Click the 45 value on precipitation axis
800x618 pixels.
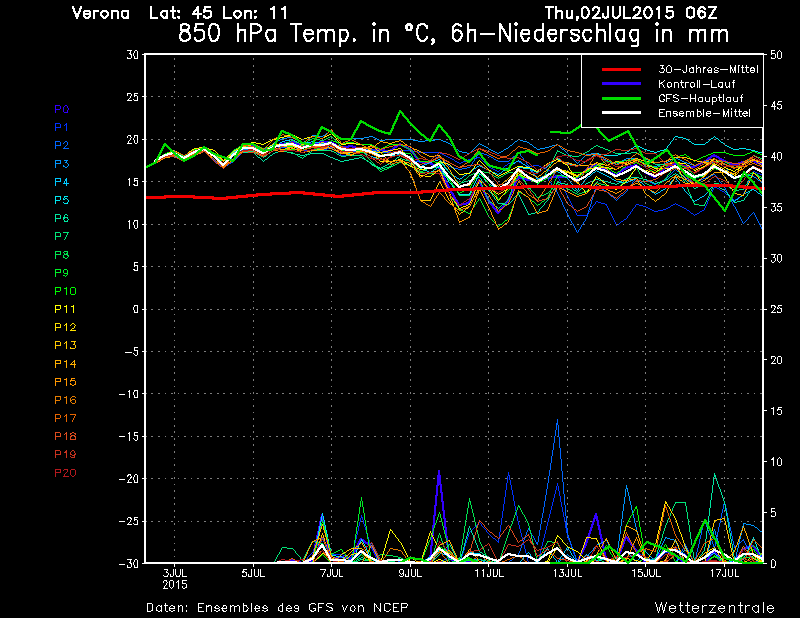776,106
